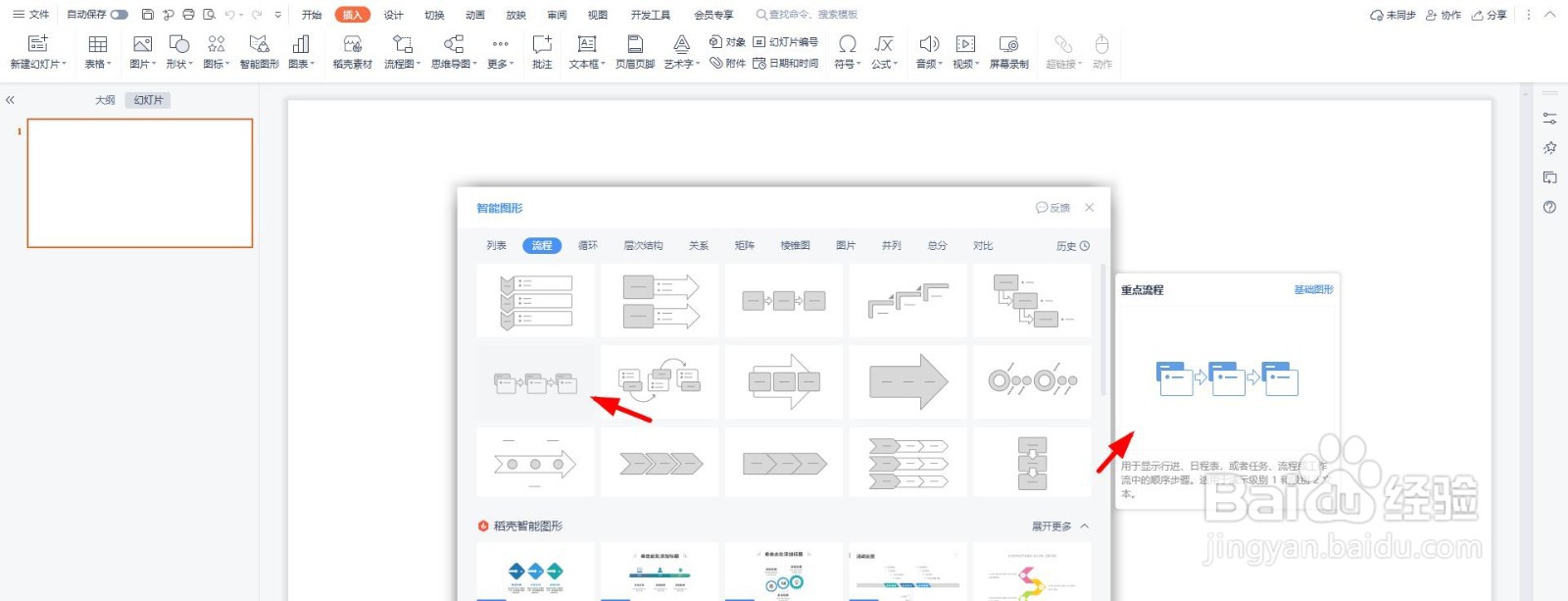Image resolution: width=1568 pixels, height=601 pixels.
Task: Insert Slide Number (幻灯片编号)
Action: tap(785, 42)
